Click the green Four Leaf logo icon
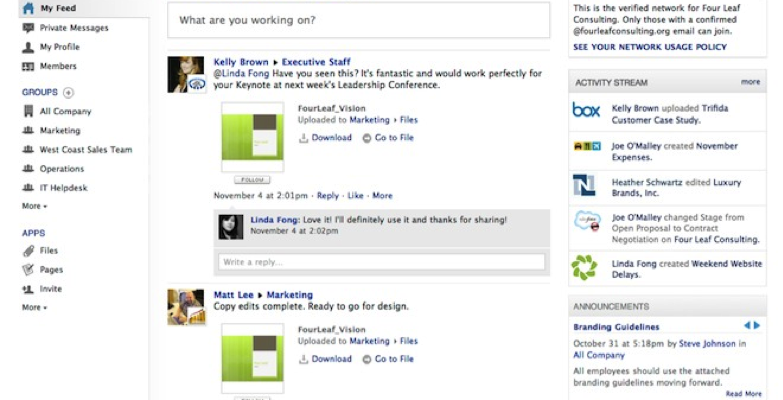783x400 pixels. click(x=584, y=267)
